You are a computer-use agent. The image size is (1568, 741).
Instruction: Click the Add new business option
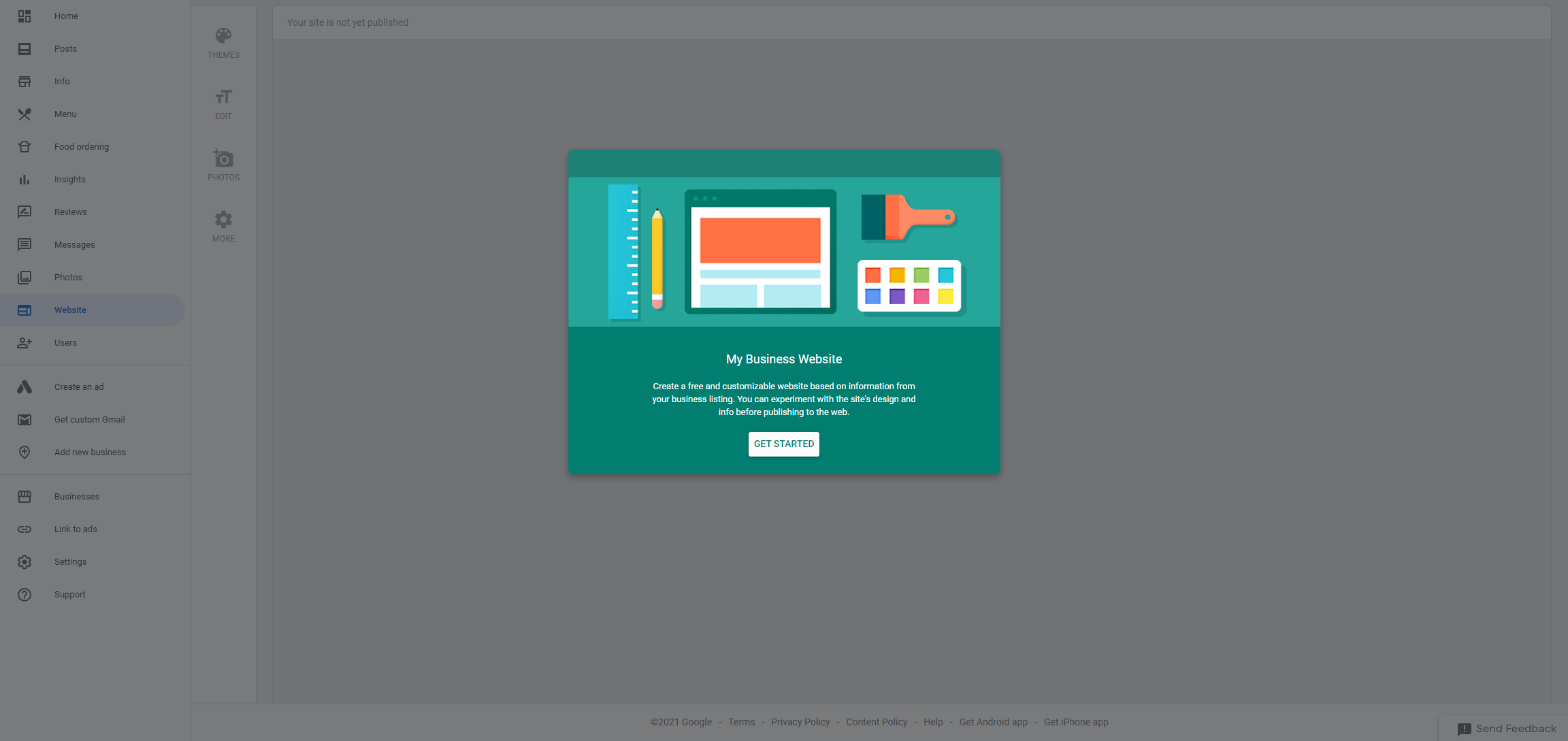click(x=90, y=452)
